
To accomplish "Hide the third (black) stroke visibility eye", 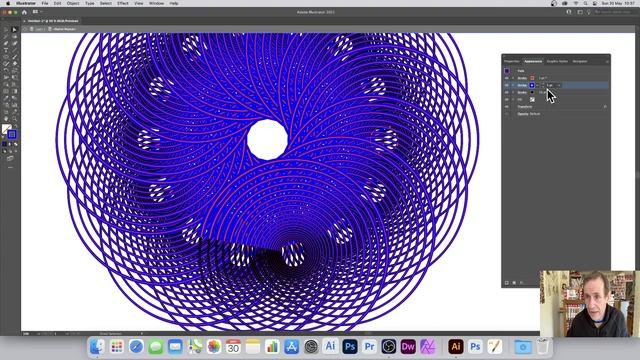I will tap(507, 92).
